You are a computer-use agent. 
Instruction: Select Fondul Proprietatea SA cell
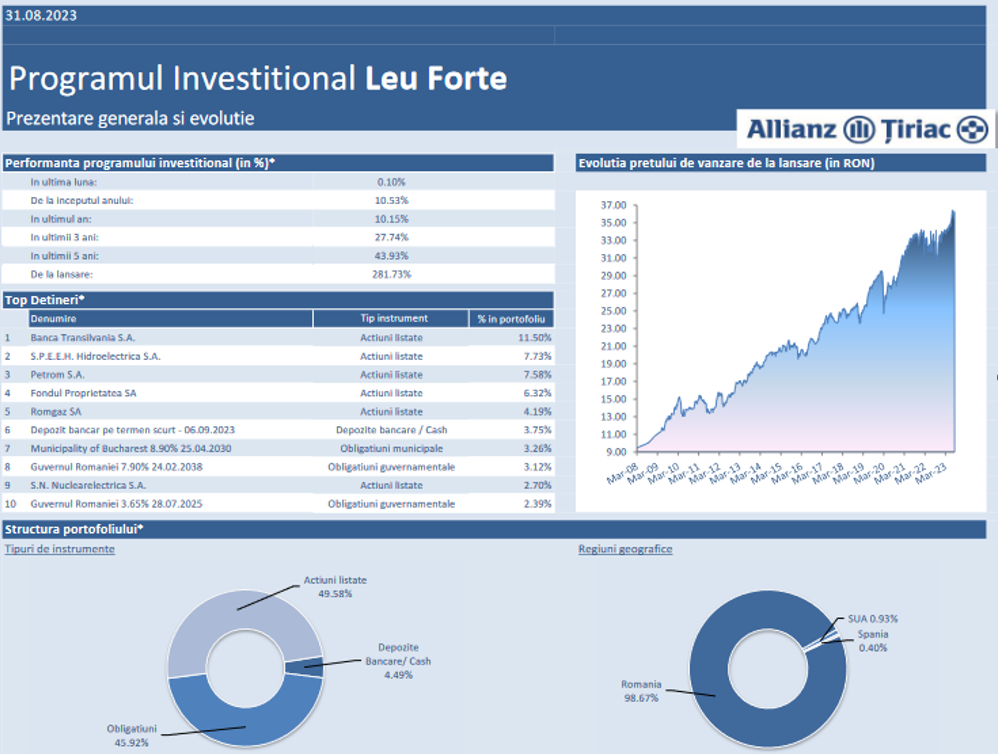click(x=83, y=393)
